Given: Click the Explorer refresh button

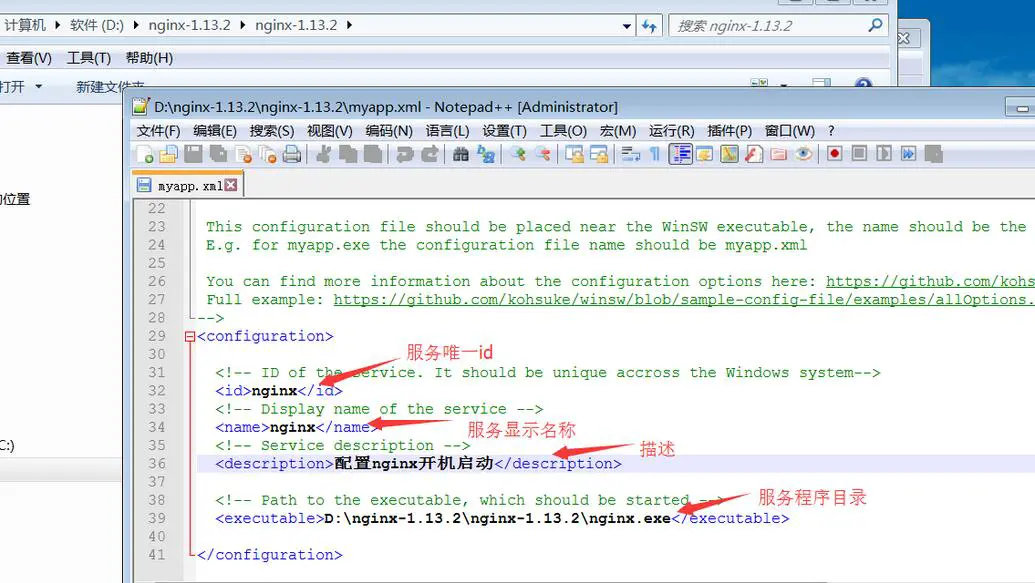Looking at the screenshot, I should click(x=650, y=26).
